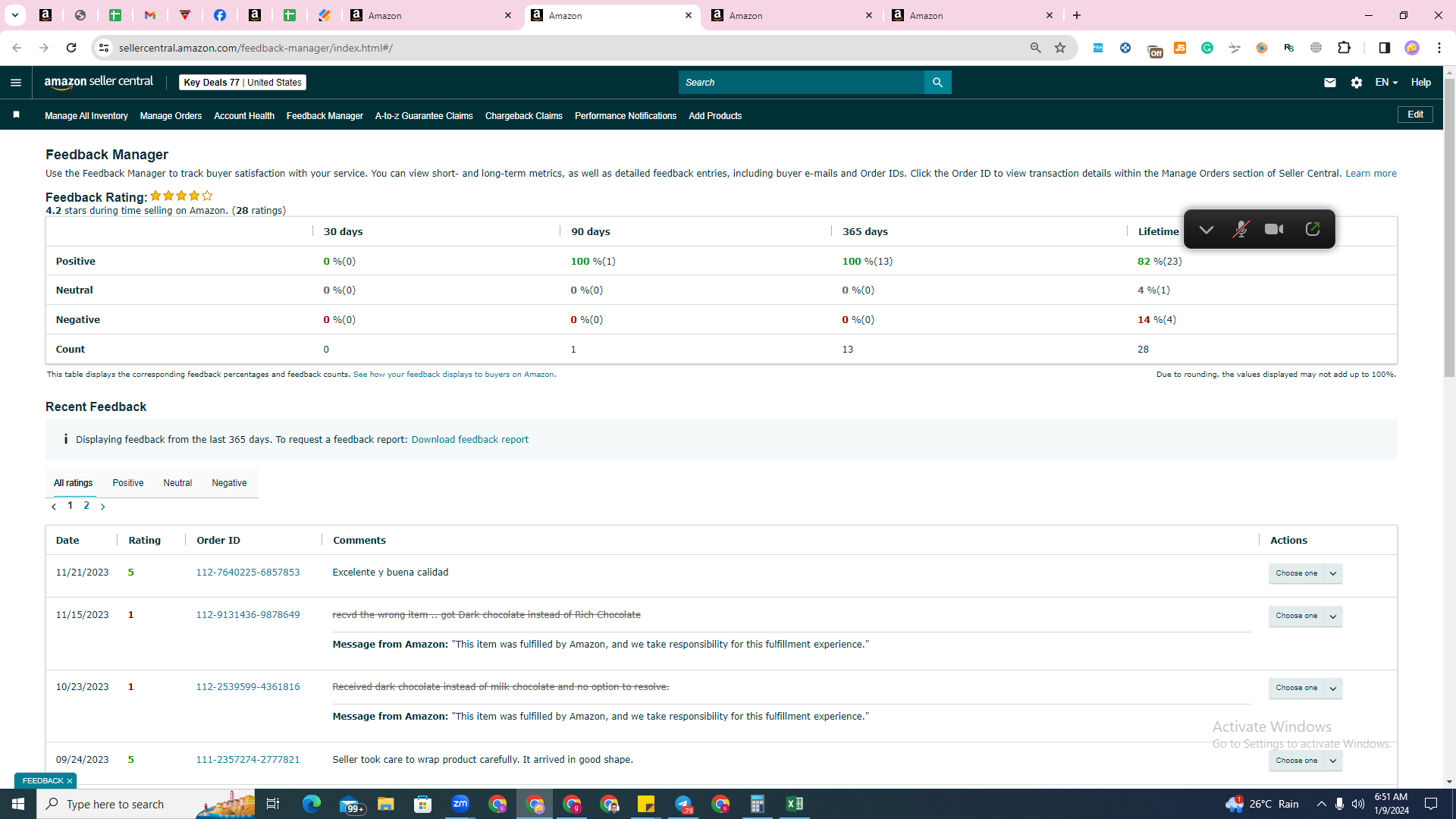Screen dimensions: 1456x819
Task: Open the browser tab search chevron
Action: pyautogui.click(x=14, y=15)
